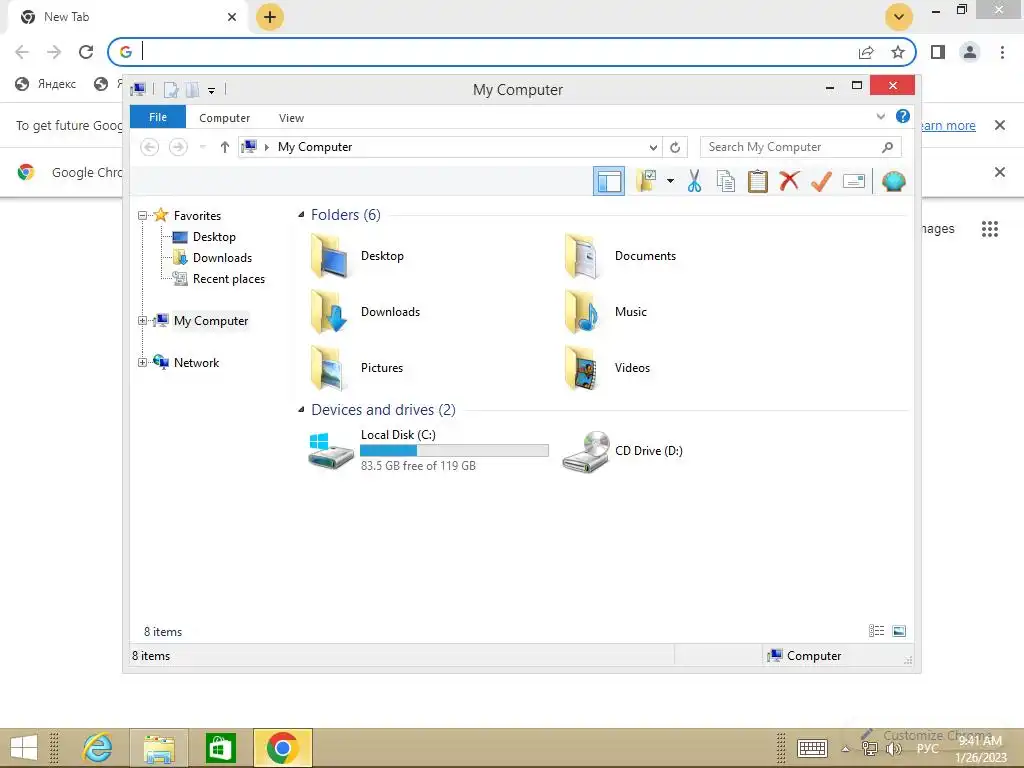Viewport: 1024px width, 768px height.
Task: Click the Paste clipboard icon
Action: [758, 181]
